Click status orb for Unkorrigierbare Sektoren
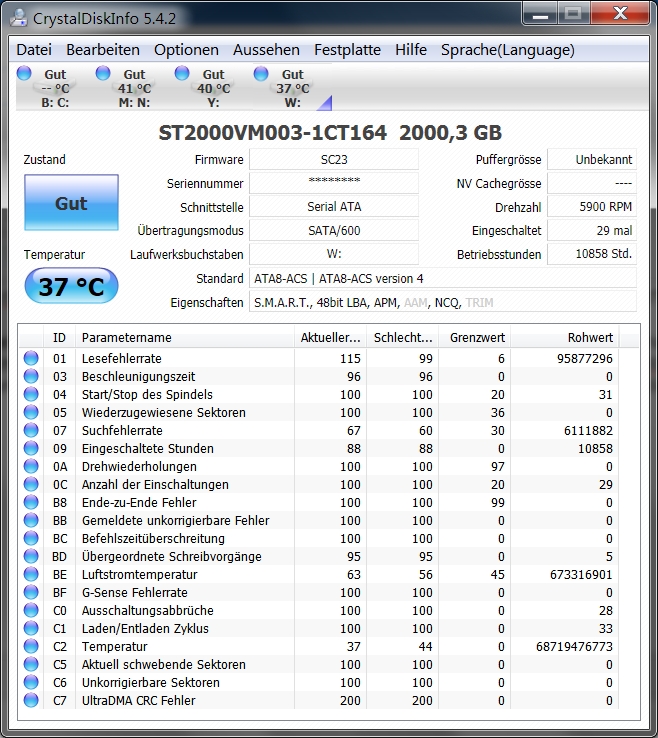 tap(31, 682)
